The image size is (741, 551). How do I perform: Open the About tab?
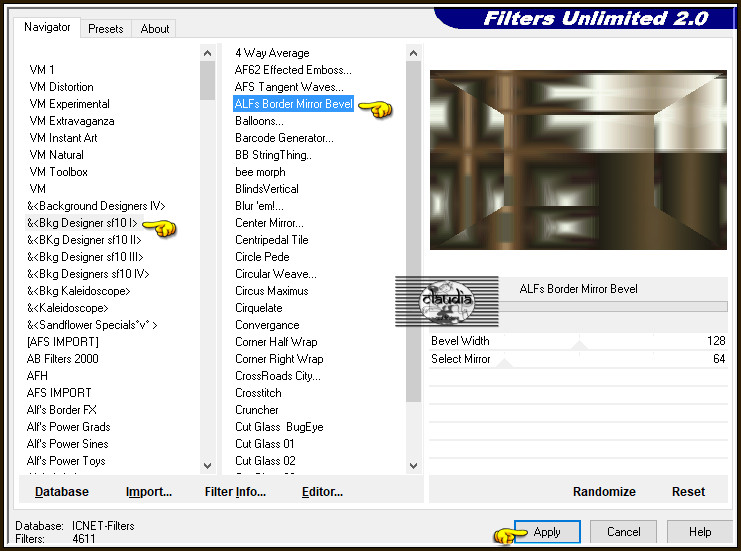click(x=154, y=29)
